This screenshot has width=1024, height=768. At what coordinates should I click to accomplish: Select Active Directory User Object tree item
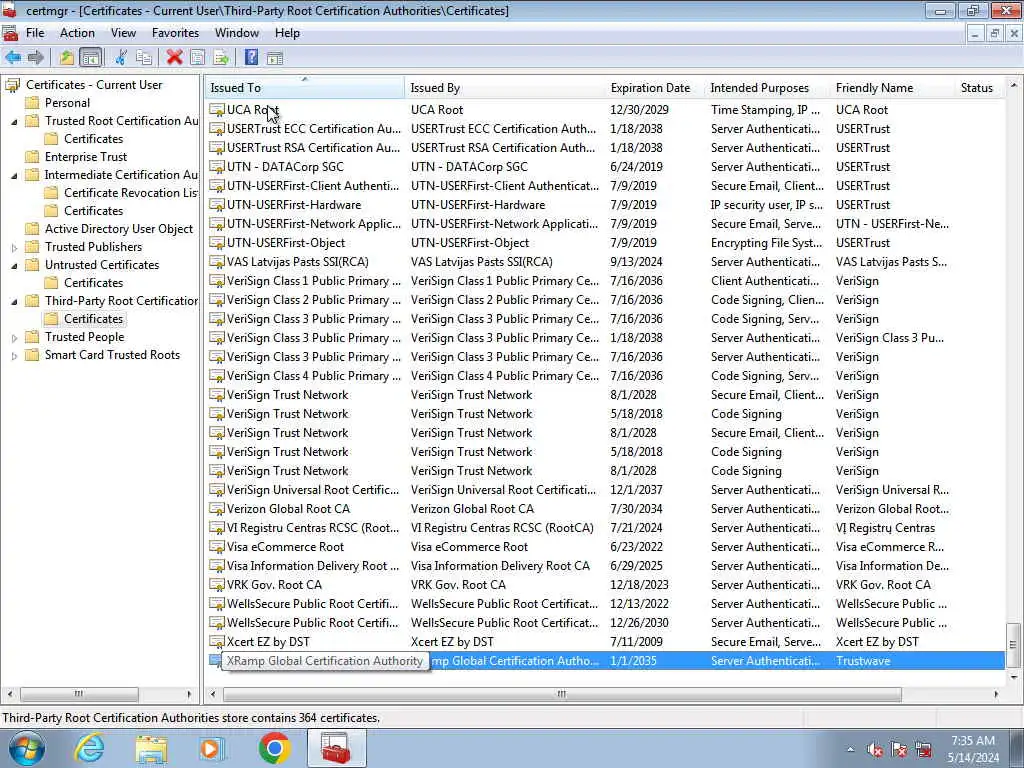109,229
